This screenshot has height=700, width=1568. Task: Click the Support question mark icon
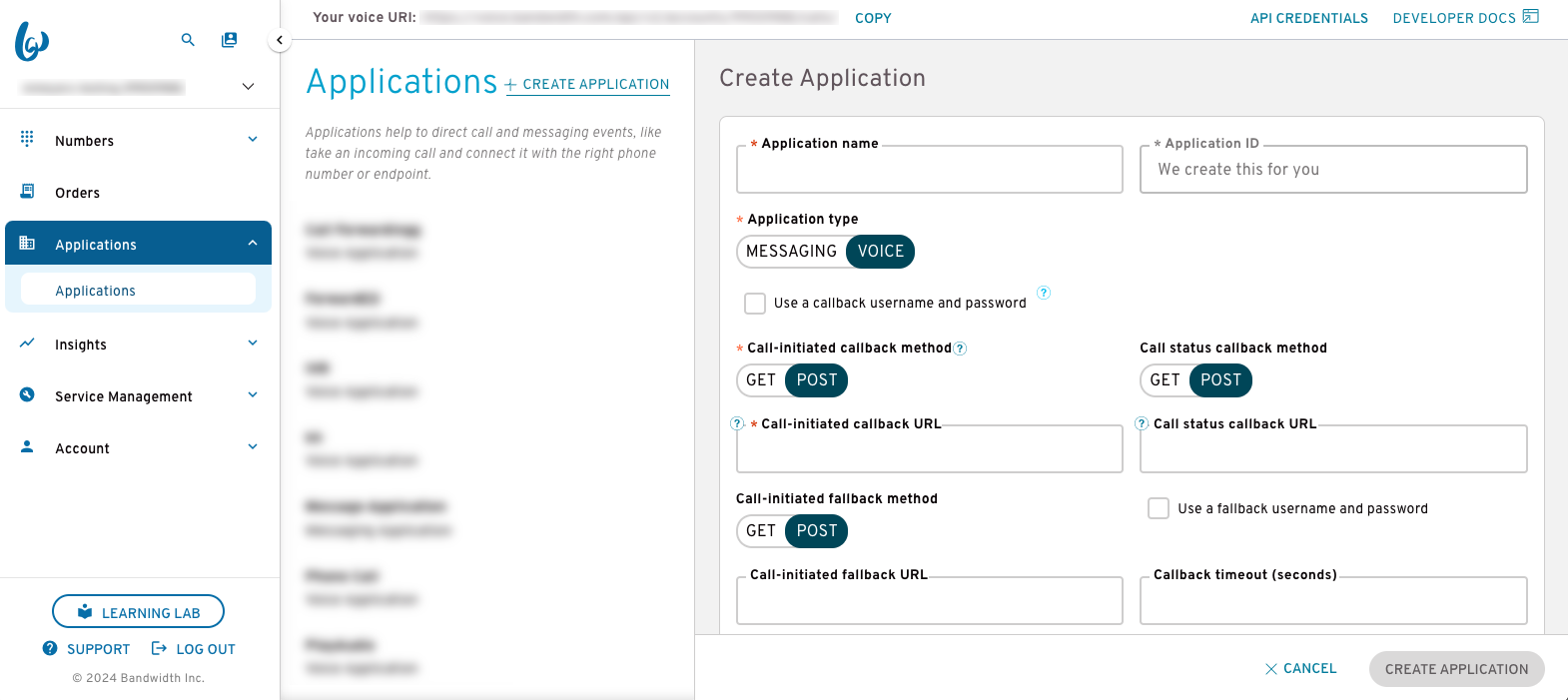pos(50,648)
